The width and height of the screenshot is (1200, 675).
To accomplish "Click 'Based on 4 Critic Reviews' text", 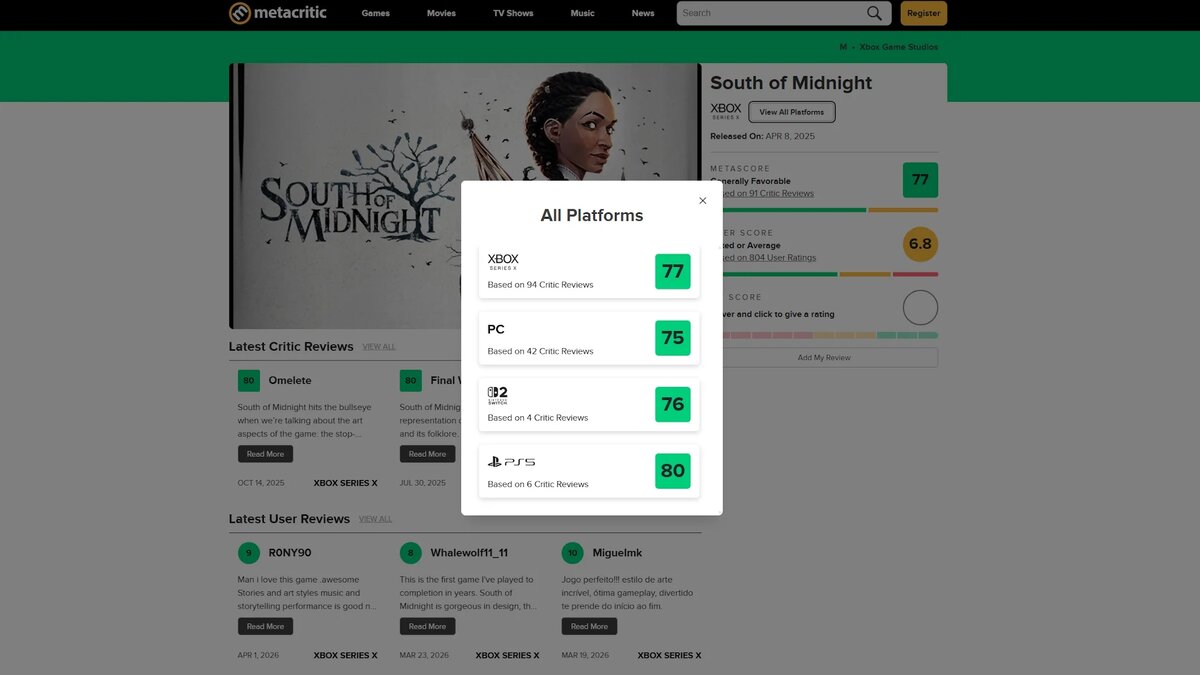I will pyautogui.click(x=538, y=418).
